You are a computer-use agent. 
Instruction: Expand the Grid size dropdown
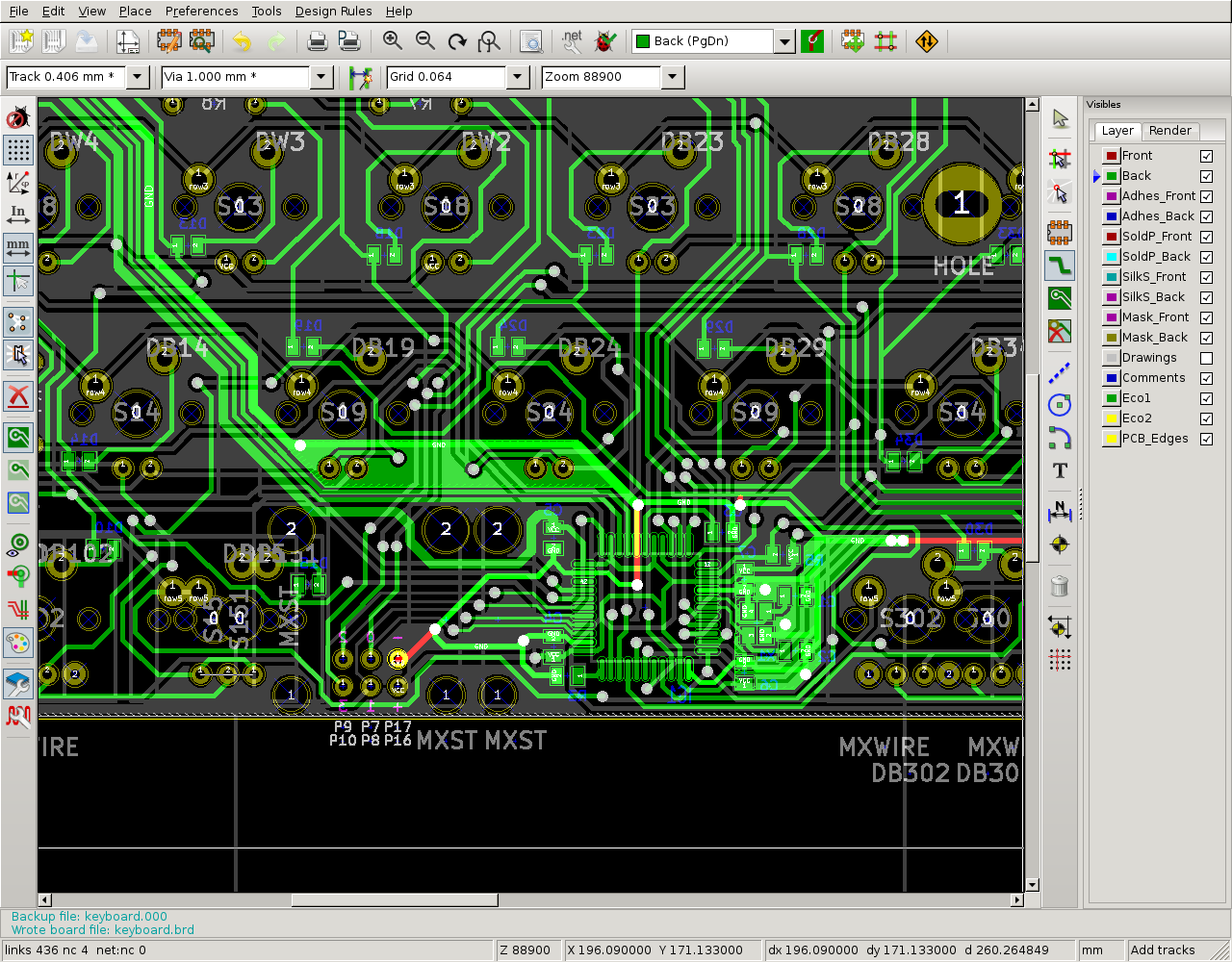click(518, 77)
